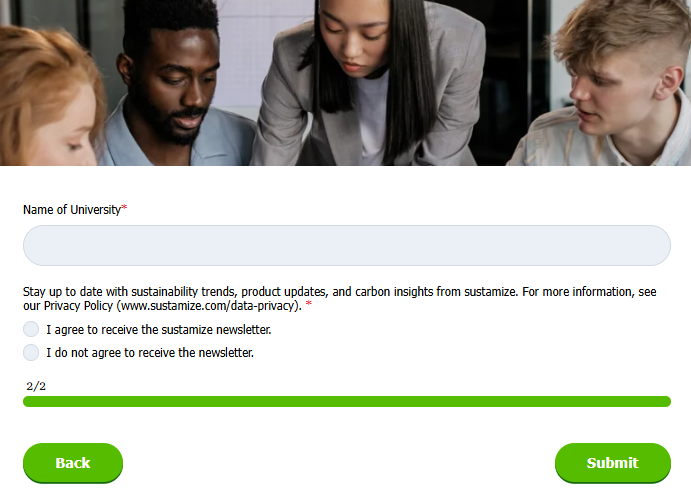Click the red-haired person at photo's left

click(46, 97)
